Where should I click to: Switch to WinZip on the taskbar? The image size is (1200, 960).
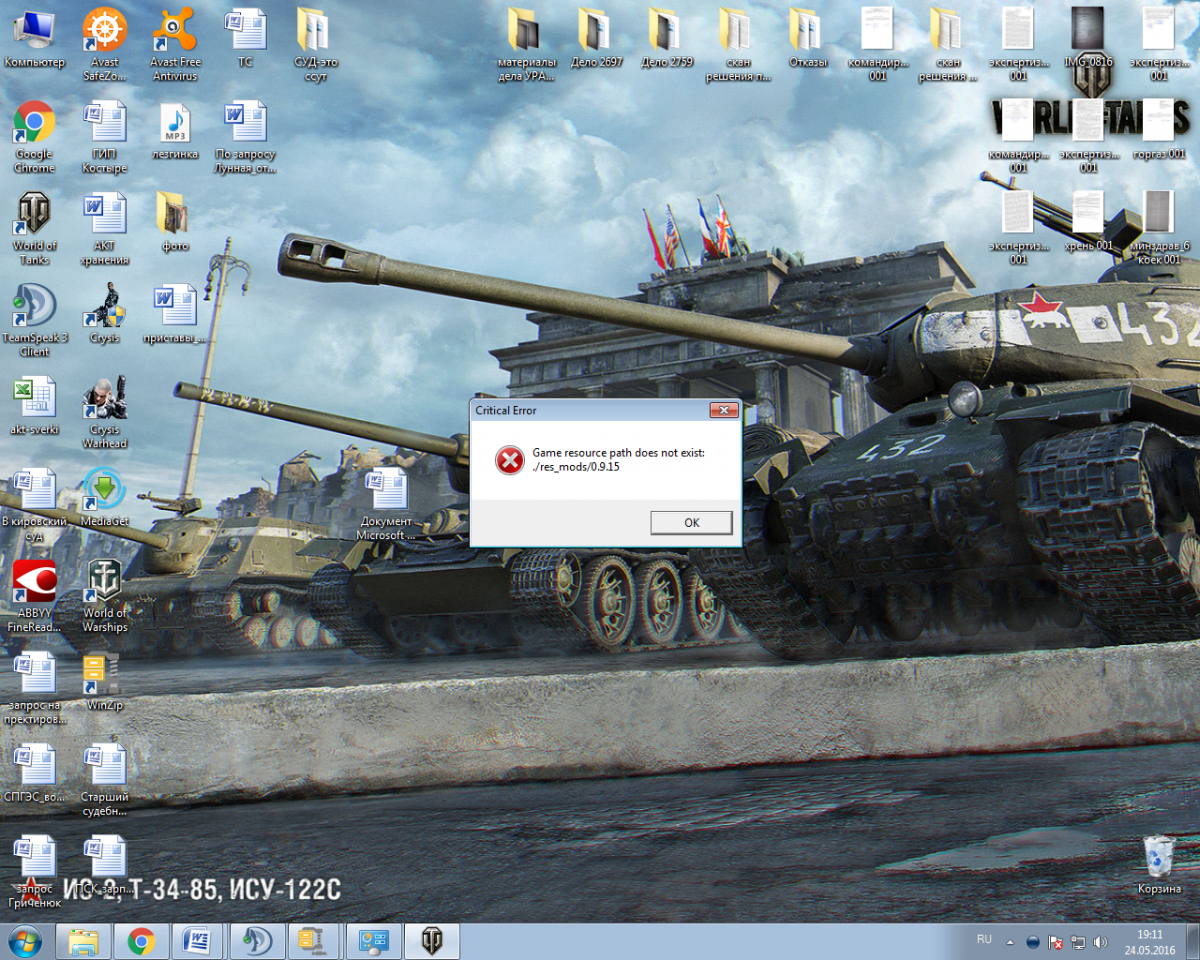coord(314,942)
